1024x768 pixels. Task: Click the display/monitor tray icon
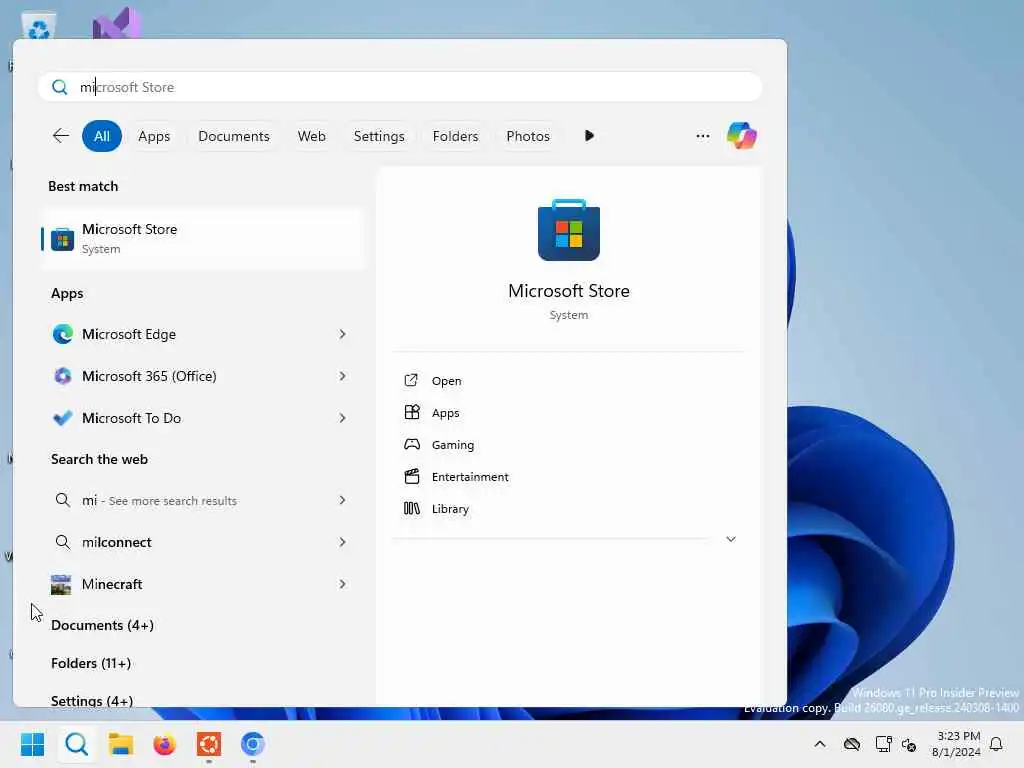pos(884,744)
